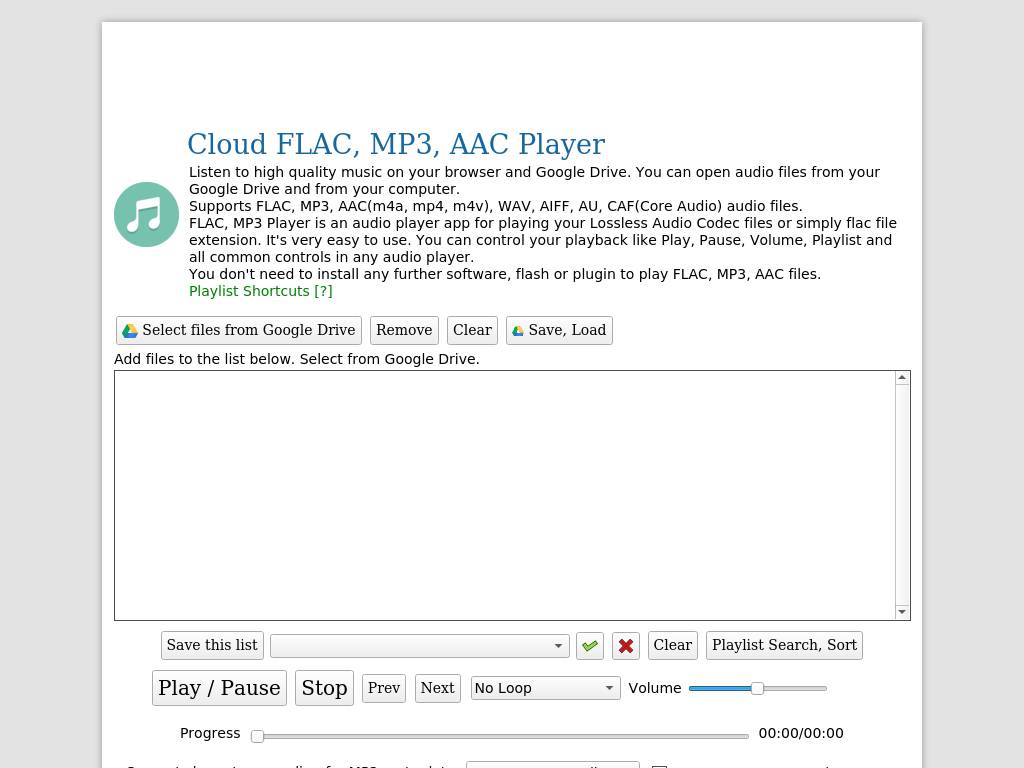Click the playlist scrollbar up arrow
The height and width of the screenshot is (768, 1024).
[x=902, y=378]
